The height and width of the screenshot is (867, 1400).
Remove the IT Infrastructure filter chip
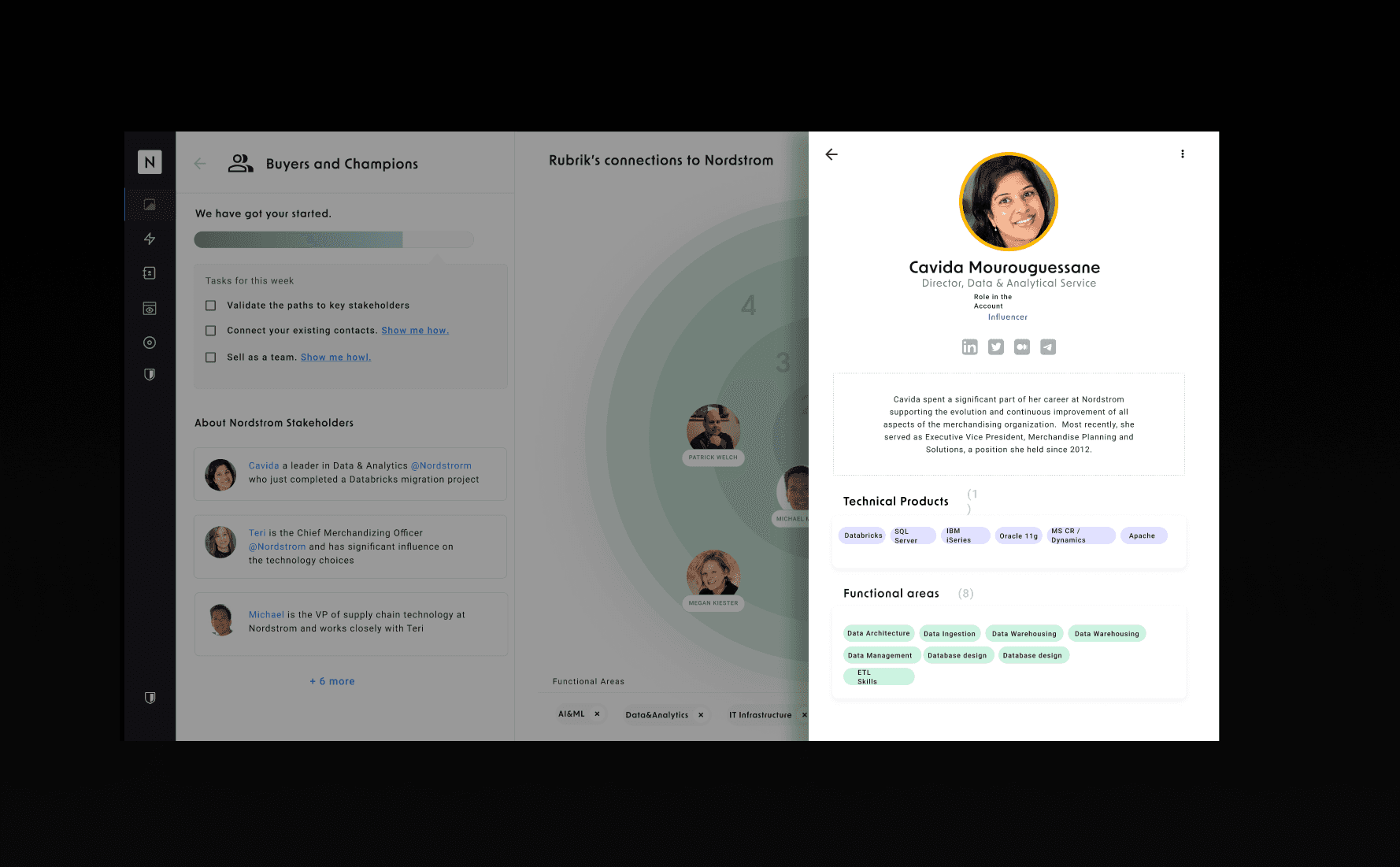pyautogui.click(x=804, y=715)
